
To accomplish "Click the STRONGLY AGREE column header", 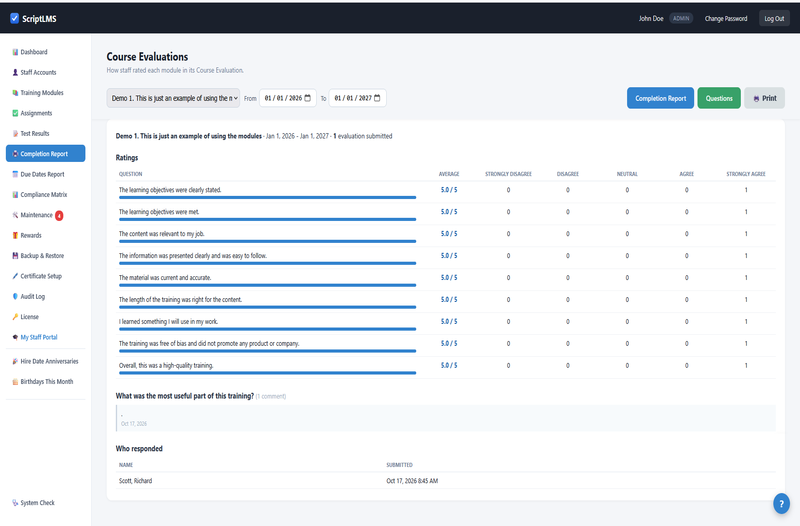I will (746, 174).
